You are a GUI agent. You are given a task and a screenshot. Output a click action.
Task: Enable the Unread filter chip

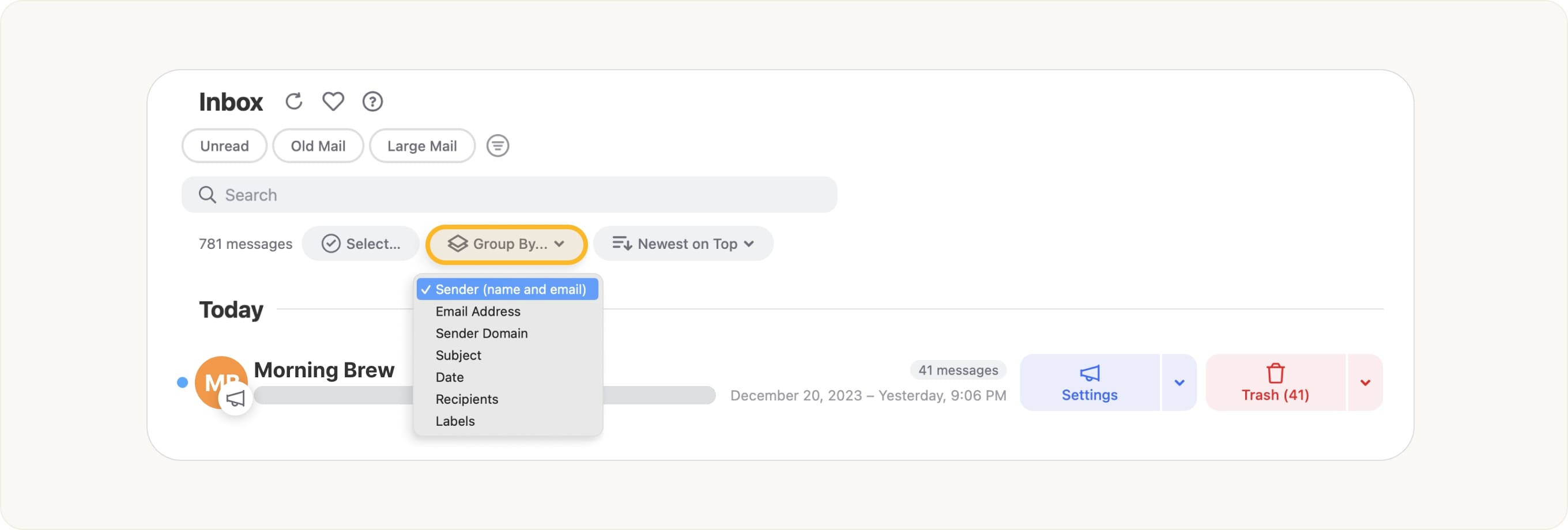coord(224,145)
